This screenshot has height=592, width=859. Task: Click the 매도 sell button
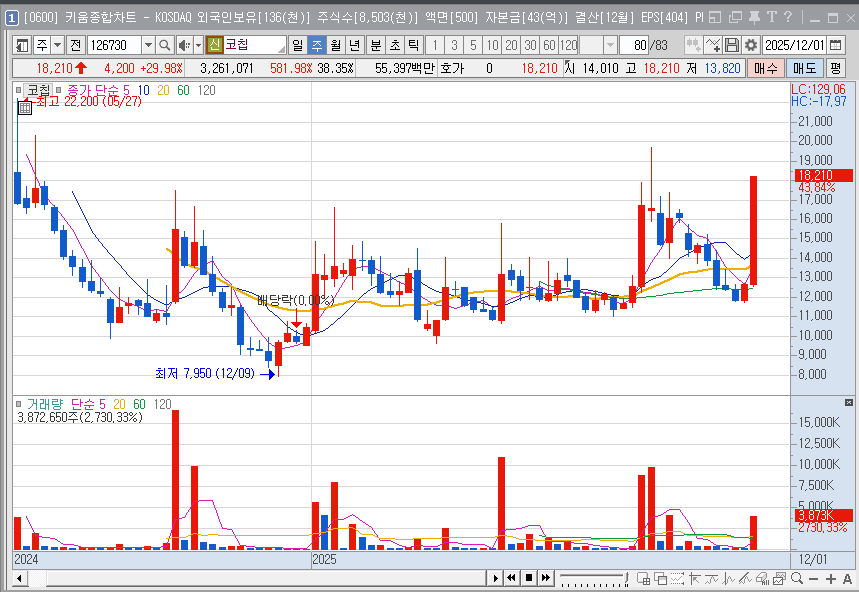pos(804,68)
